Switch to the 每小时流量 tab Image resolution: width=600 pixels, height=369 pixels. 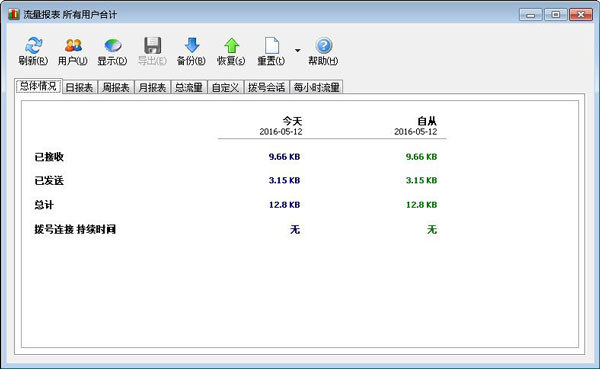[x=316, y=87]
